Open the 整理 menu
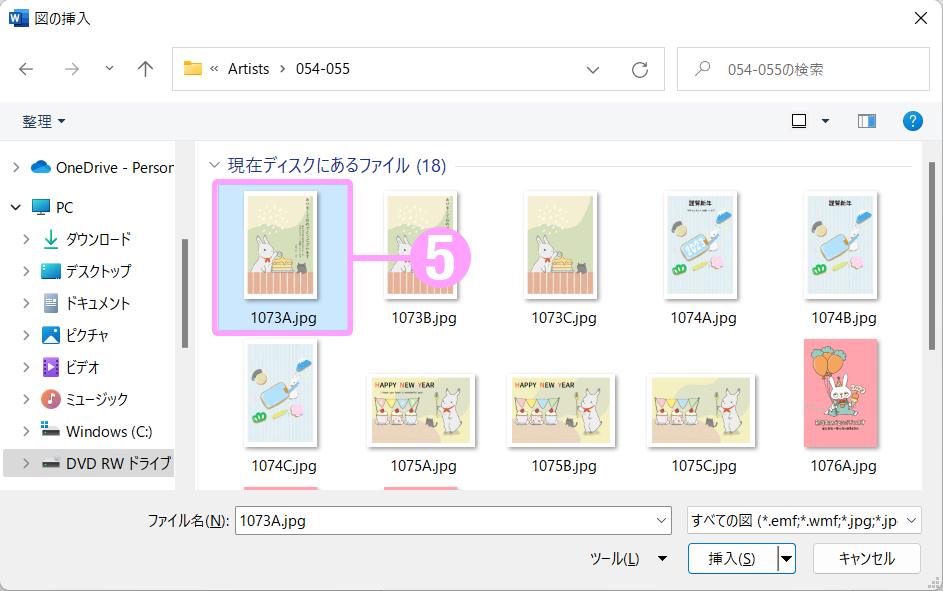The width and height of the screenshot is (943, 591). (x=44, y=121)
